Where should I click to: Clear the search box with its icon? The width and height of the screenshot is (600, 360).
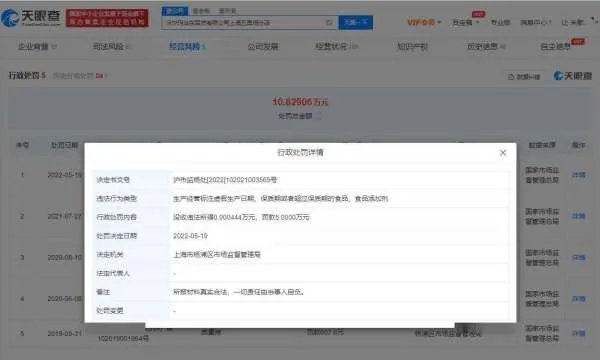[329, 23]
